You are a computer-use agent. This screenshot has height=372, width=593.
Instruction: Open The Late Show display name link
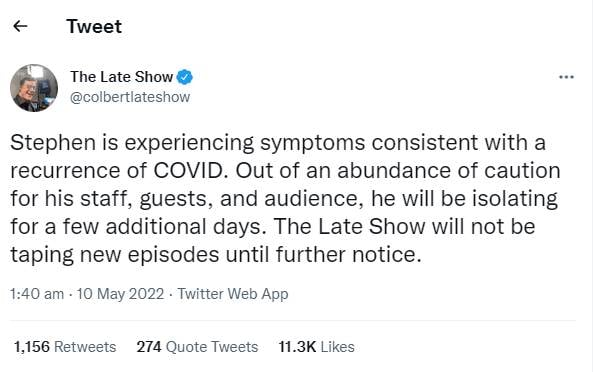click(121, 77)
